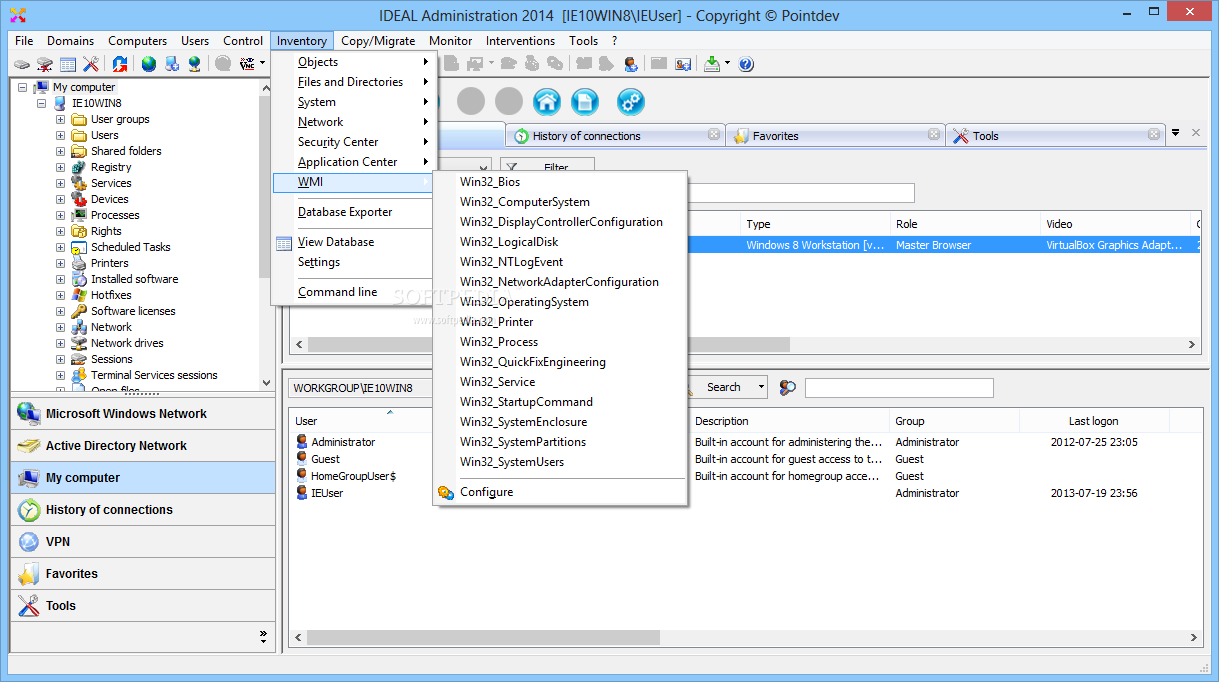1219x682 pixels.
Task: Click the Software licenses key icon
Action: coord(80,311)
